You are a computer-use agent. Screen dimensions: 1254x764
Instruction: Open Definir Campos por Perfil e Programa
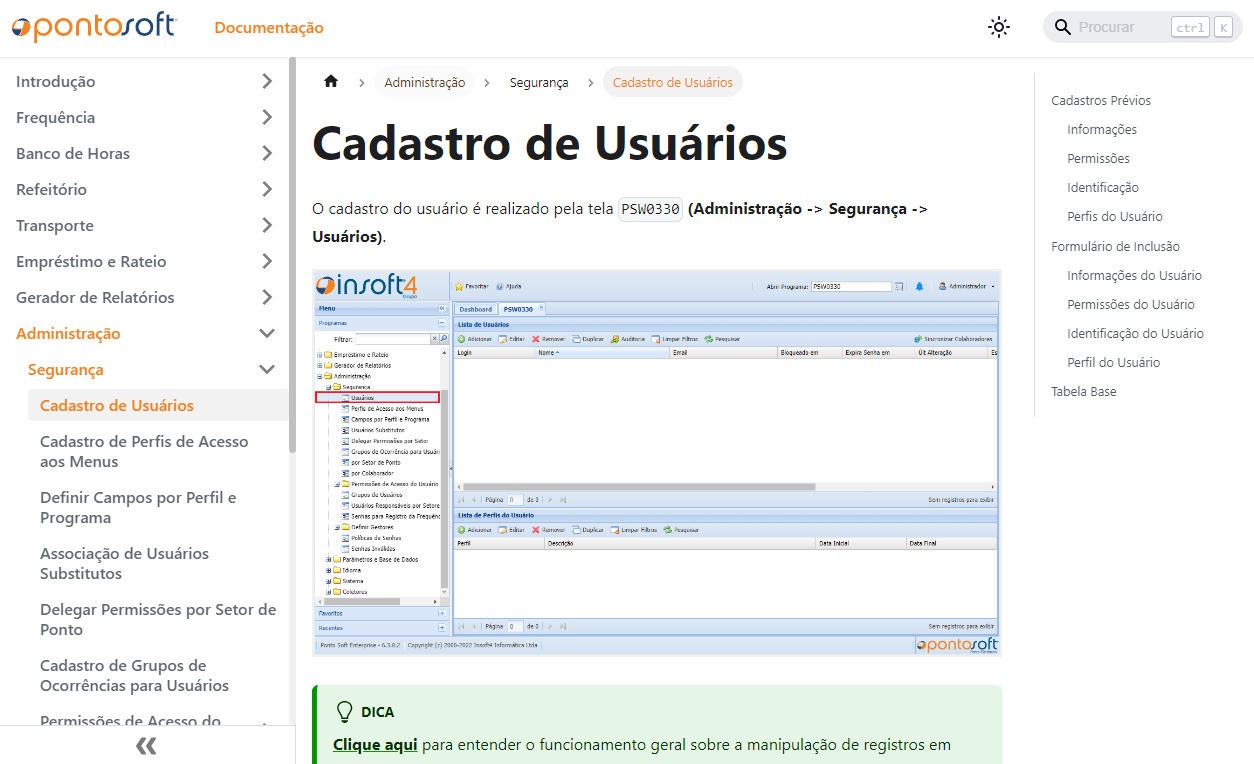pos(158,508)
